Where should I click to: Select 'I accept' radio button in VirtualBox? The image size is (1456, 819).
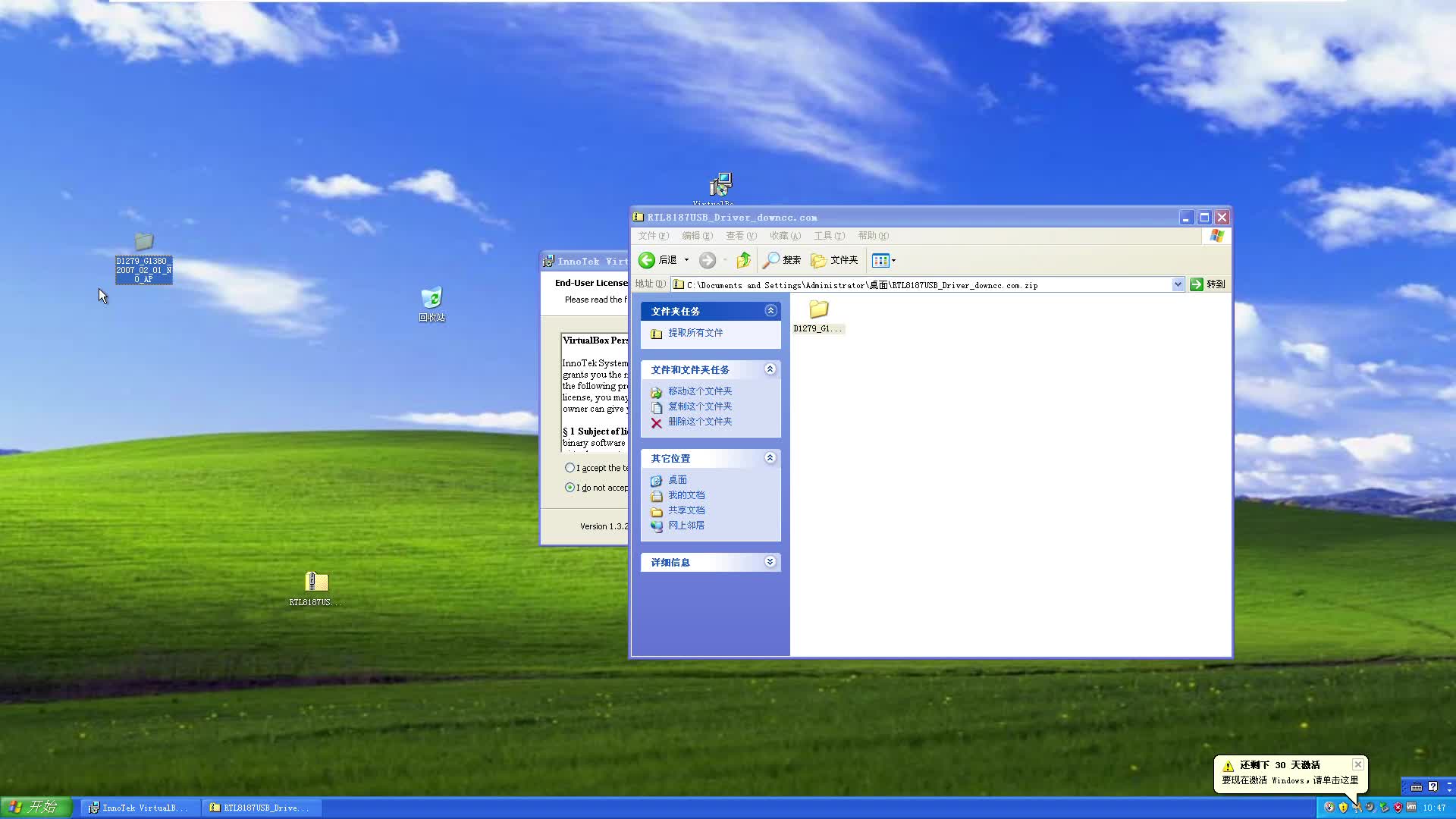(x=570, y=468)
